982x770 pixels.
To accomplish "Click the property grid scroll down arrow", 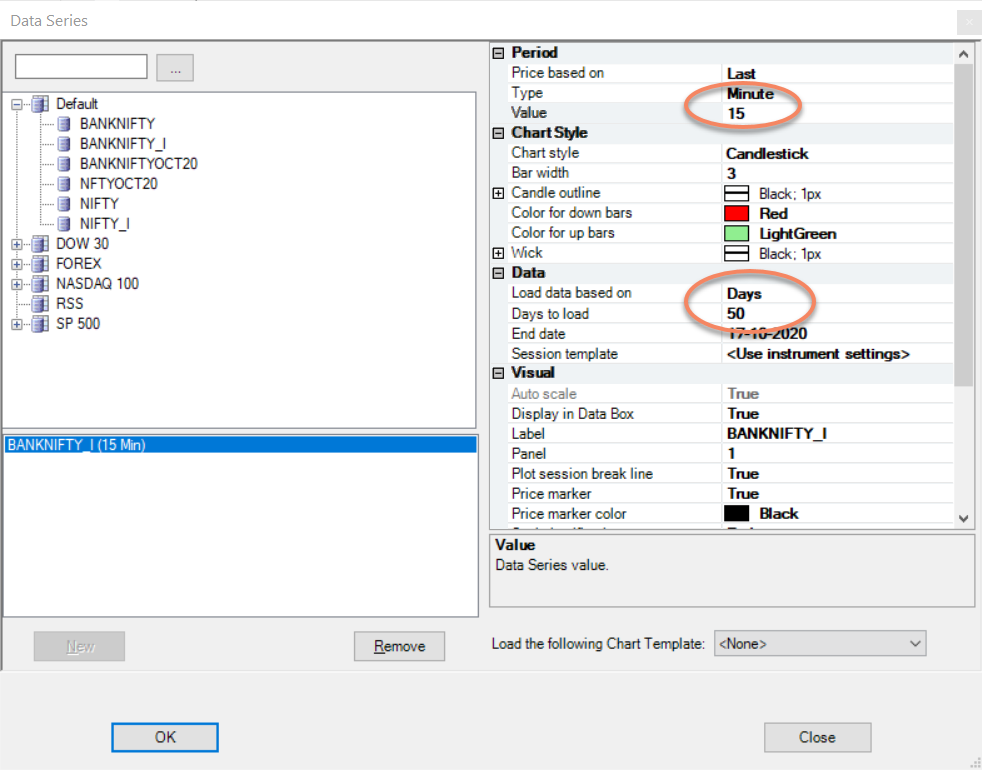I will (963, 519).
